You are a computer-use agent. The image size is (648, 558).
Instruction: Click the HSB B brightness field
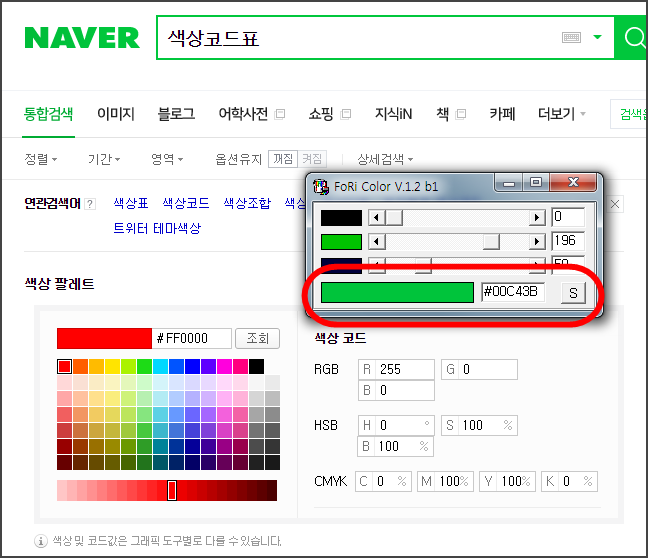tap(395, 446)
